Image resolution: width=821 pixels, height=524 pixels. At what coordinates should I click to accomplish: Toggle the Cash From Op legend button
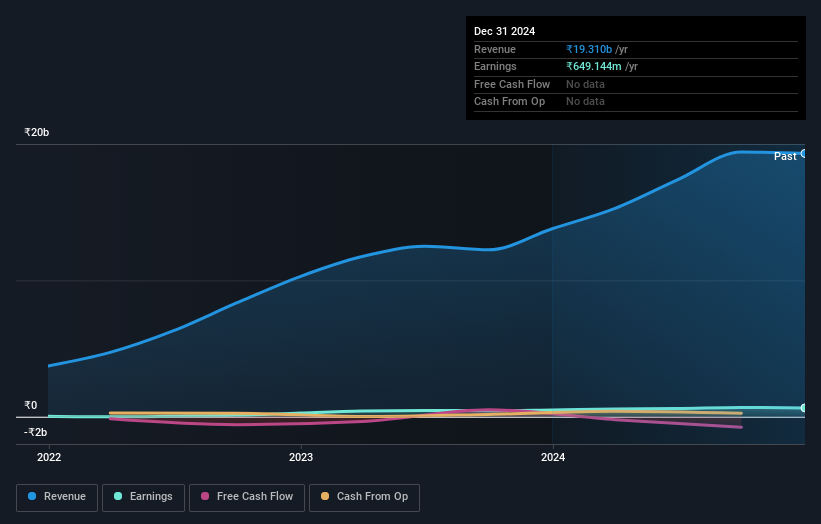coord(364,497)
